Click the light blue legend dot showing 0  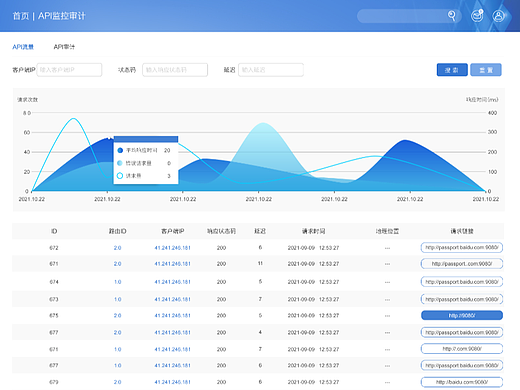[120, 163]
